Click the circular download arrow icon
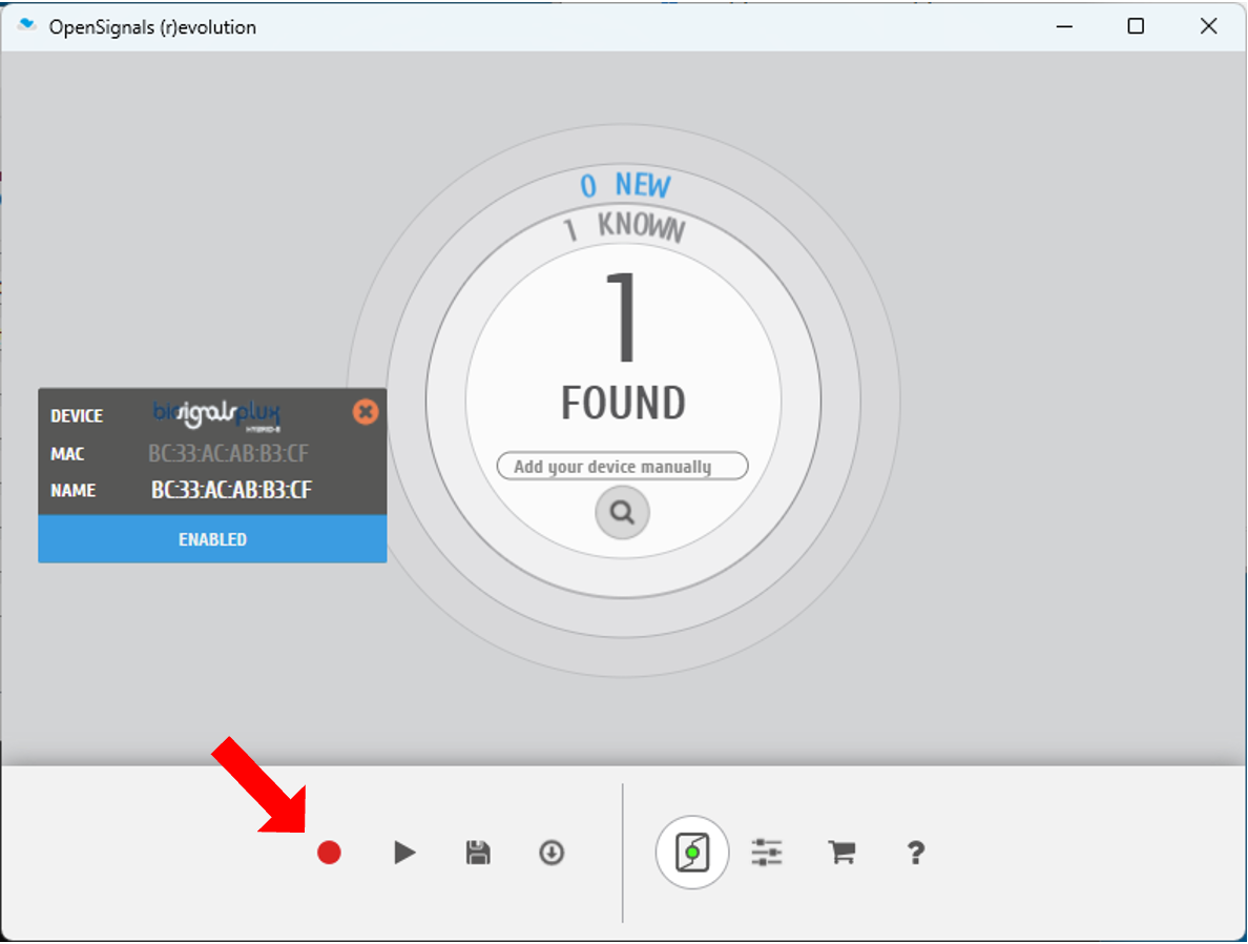This screenshot has width=1248, height=944. [552, 853]
